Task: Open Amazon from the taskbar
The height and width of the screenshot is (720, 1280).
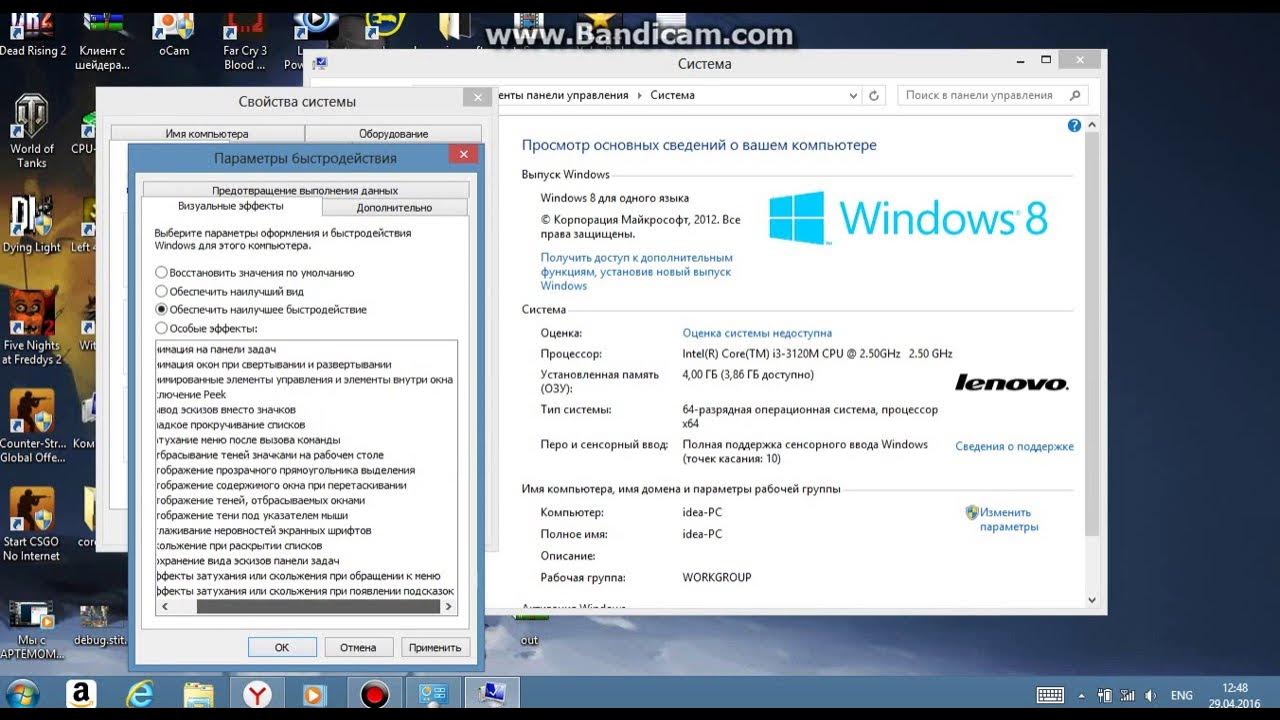Action: coord(81,695)
